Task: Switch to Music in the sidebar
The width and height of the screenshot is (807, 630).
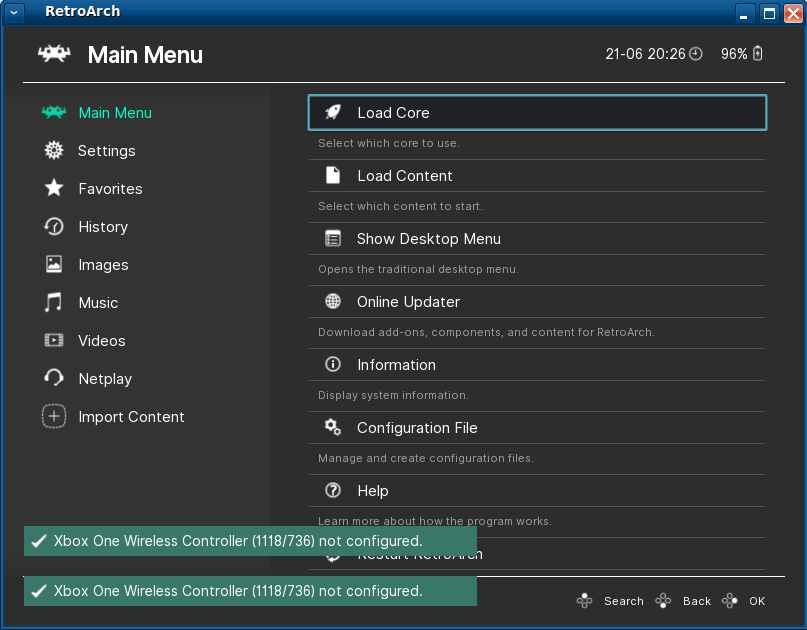Action: point(98,303)
